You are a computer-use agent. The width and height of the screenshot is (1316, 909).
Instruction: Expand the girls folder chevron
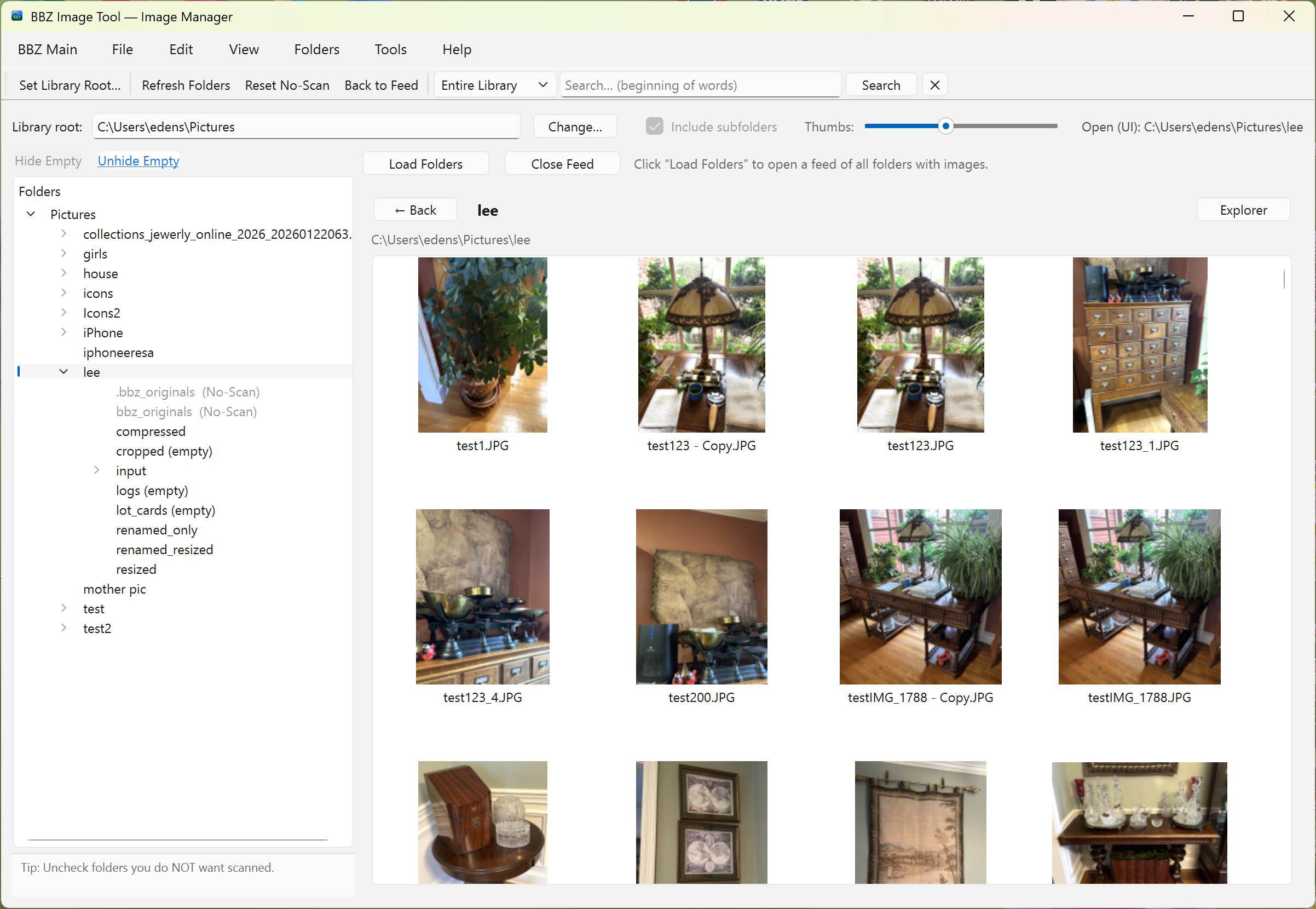(64, 254)
